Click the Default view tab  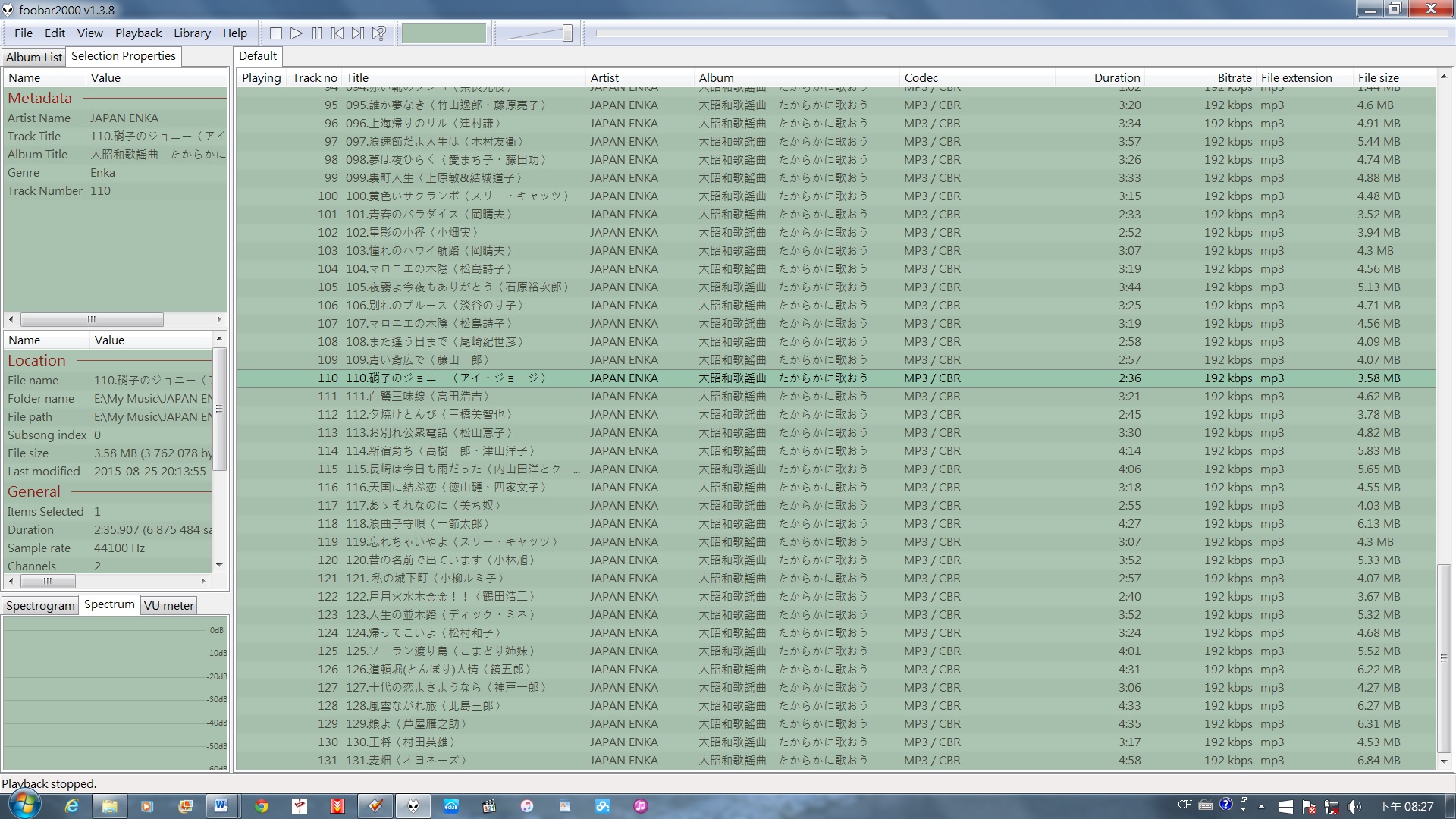256,56
